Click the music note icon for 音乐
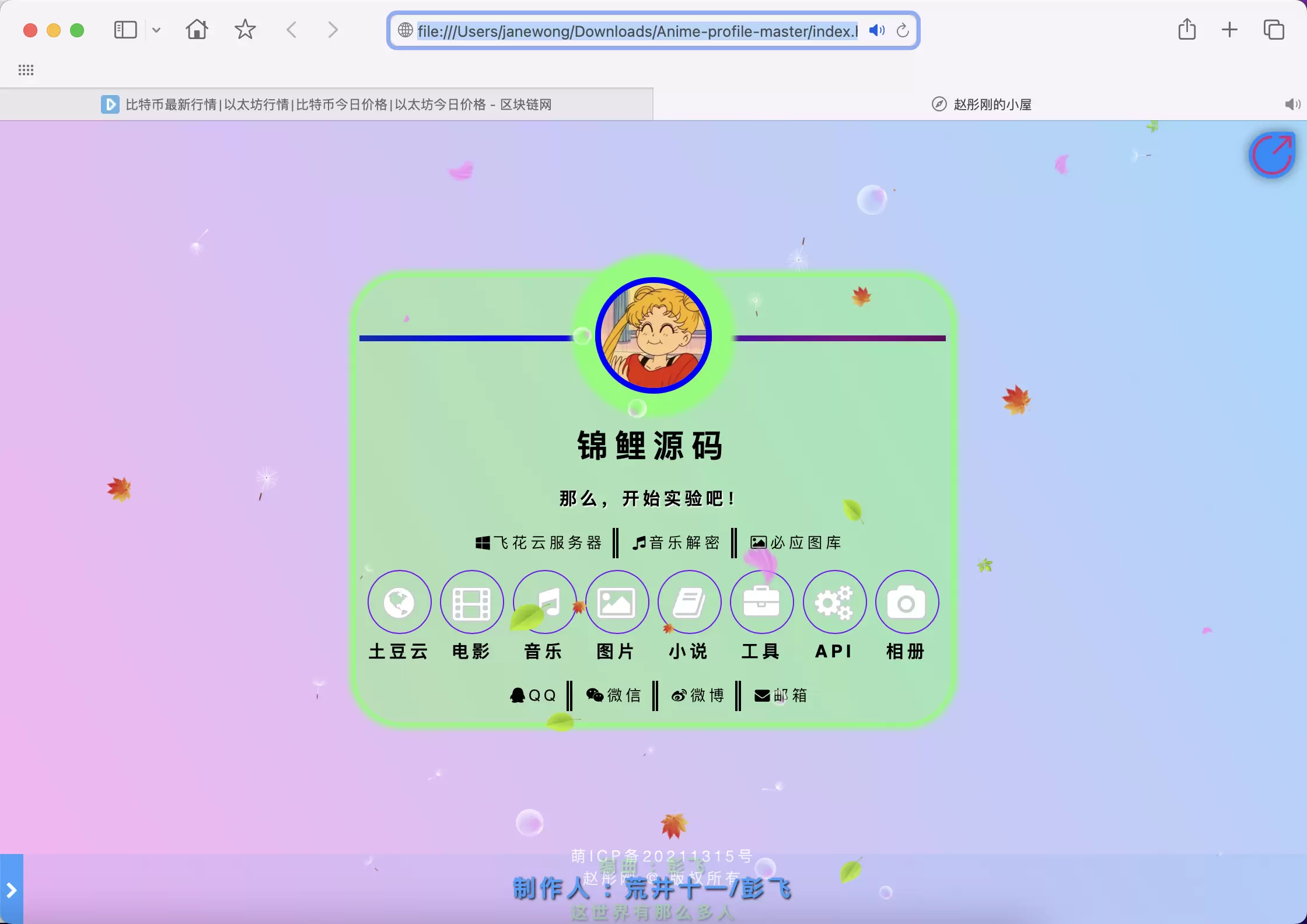The height and width of the screenshot is (924, 1307). 544,602
